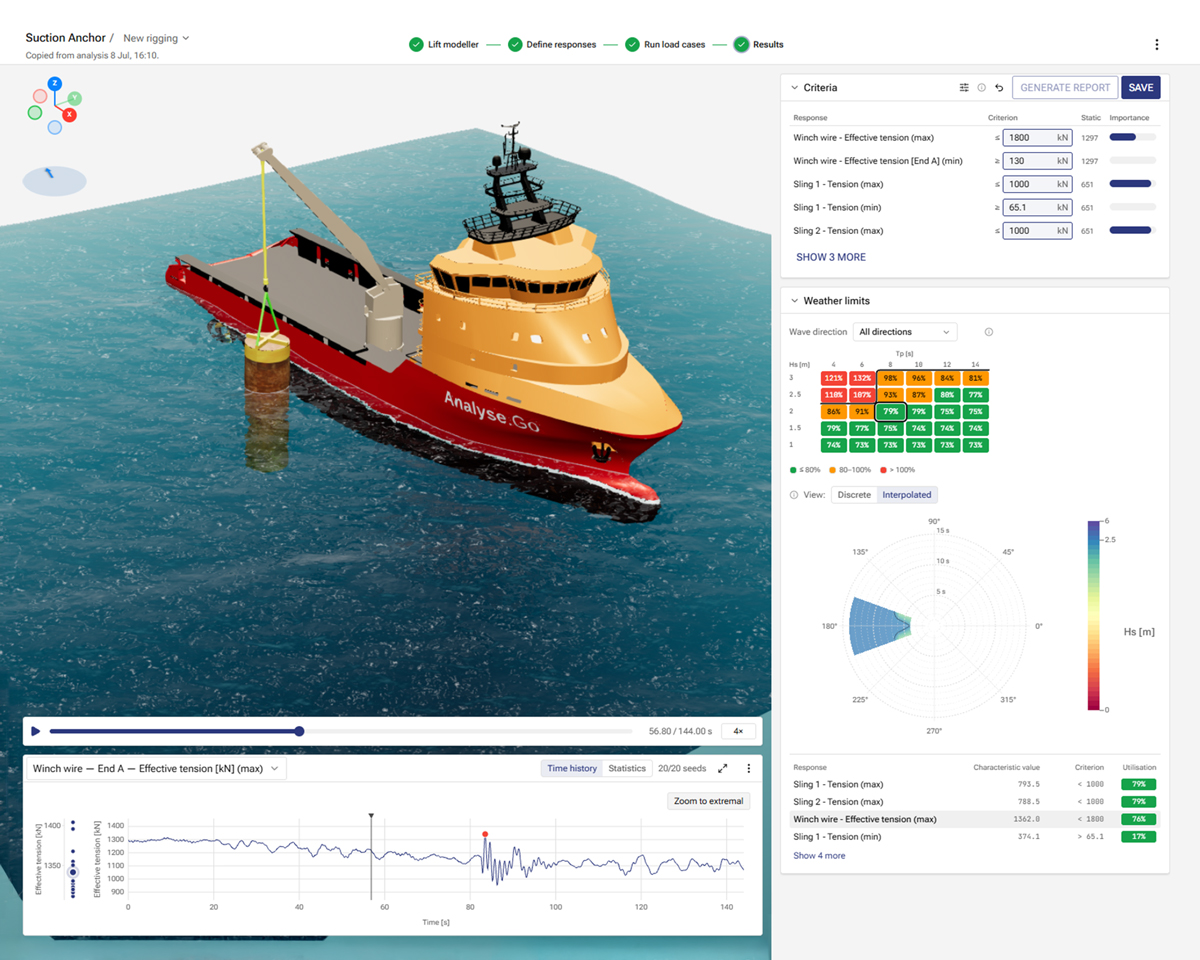Image resolution: width=1200 pixels, height=960 pixels.
Task: Click the Generate Report button
Action: click(x=1065, y=88)
